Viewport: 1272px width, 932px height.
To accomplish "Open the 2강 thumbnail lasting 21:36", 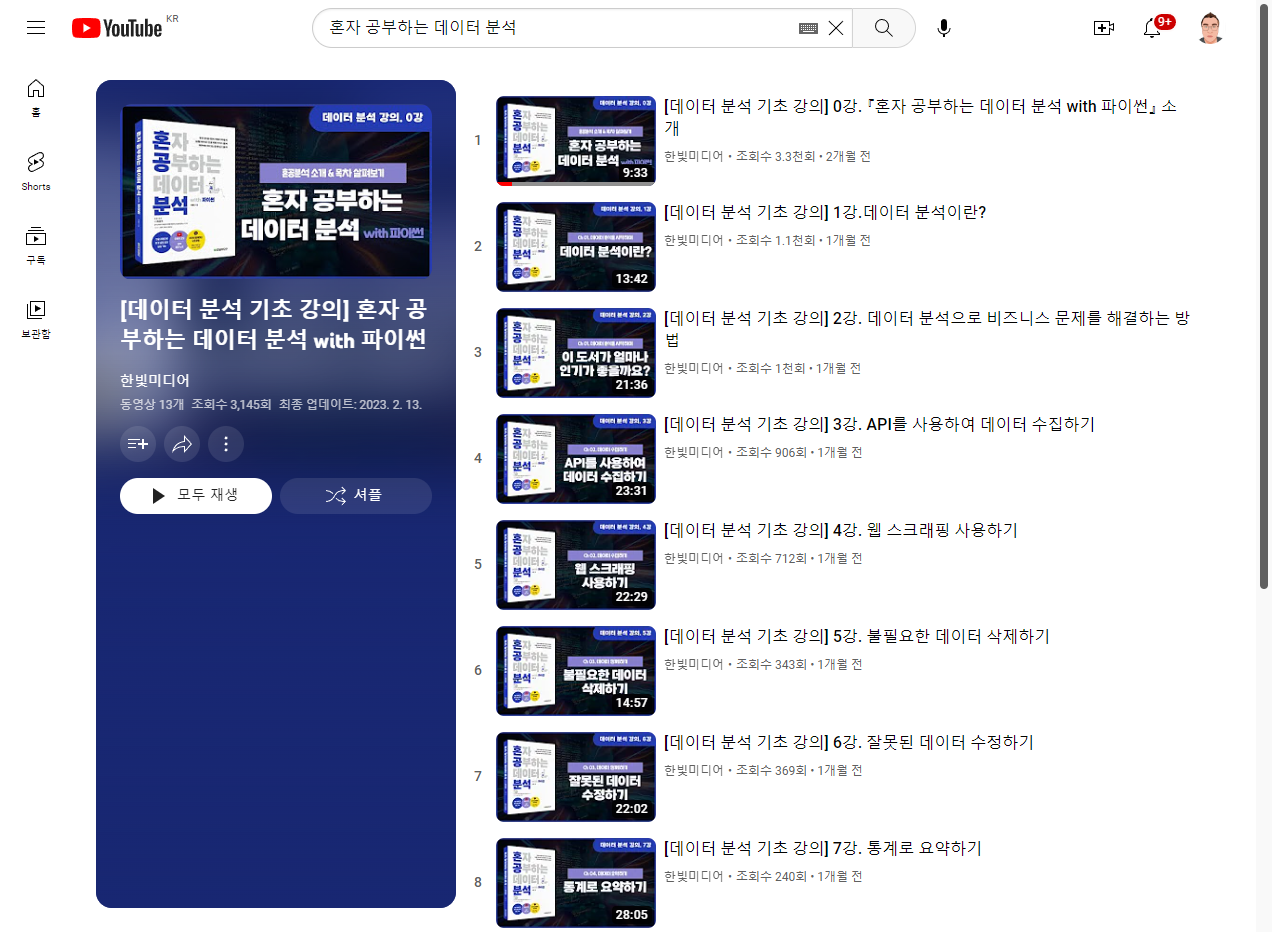I will pos(576,353).
